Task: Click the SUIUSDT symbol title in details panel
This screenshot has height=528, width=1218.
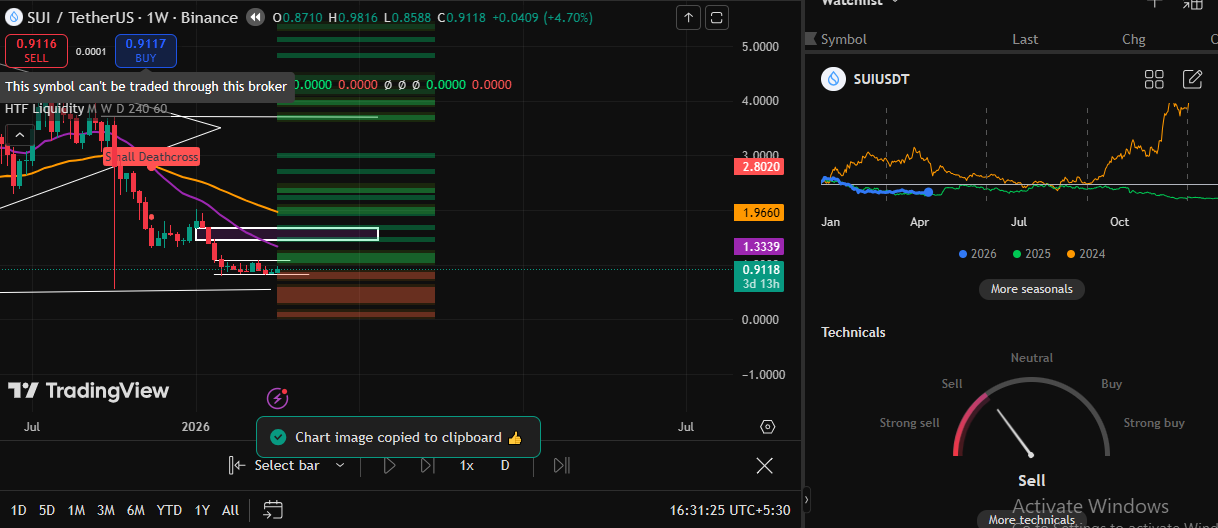Action: click(881, 79)
